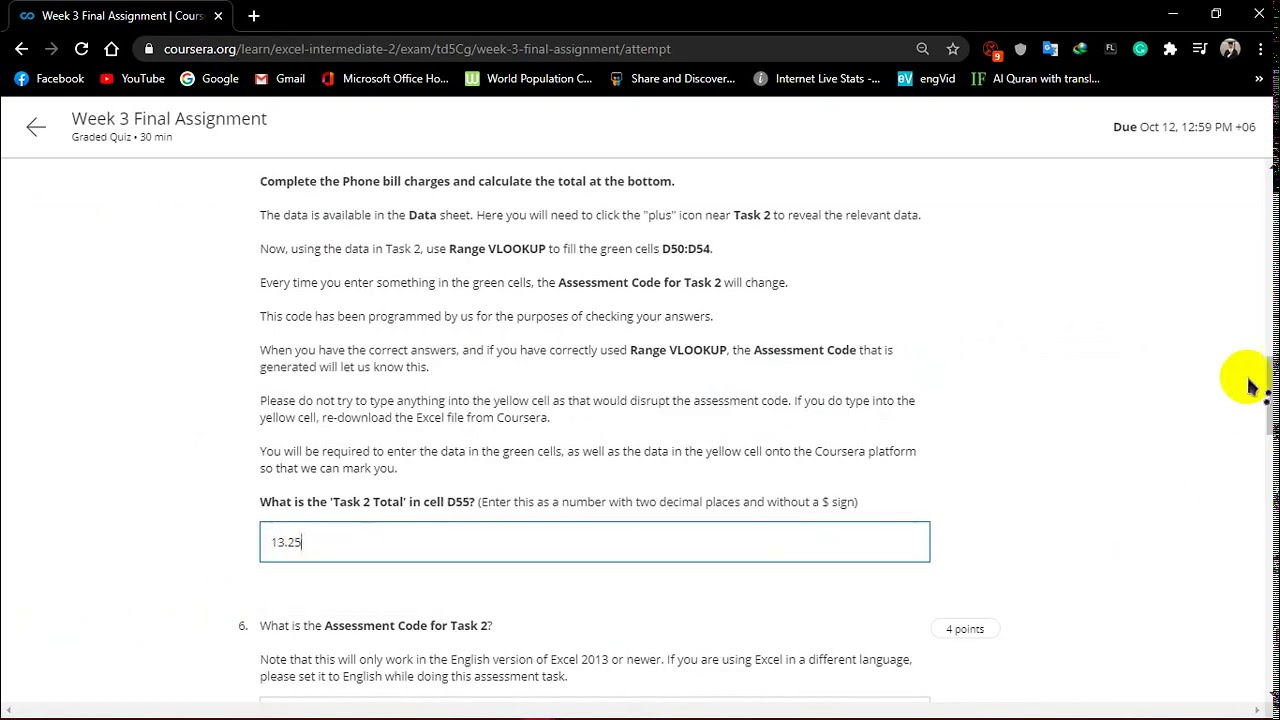Open the Google Translate extension
The height and width of the screenshot is (720, 1280).
[x=1050, y=48]
